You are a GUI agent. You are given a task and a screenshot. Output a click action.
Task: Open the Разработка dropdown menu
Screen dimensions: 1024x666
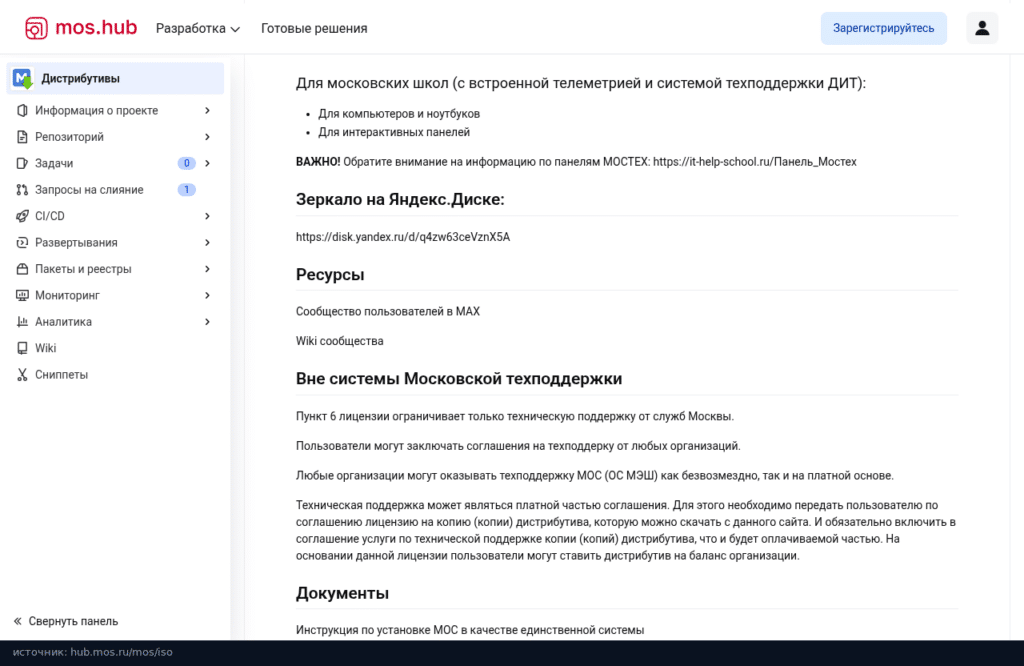198,28
